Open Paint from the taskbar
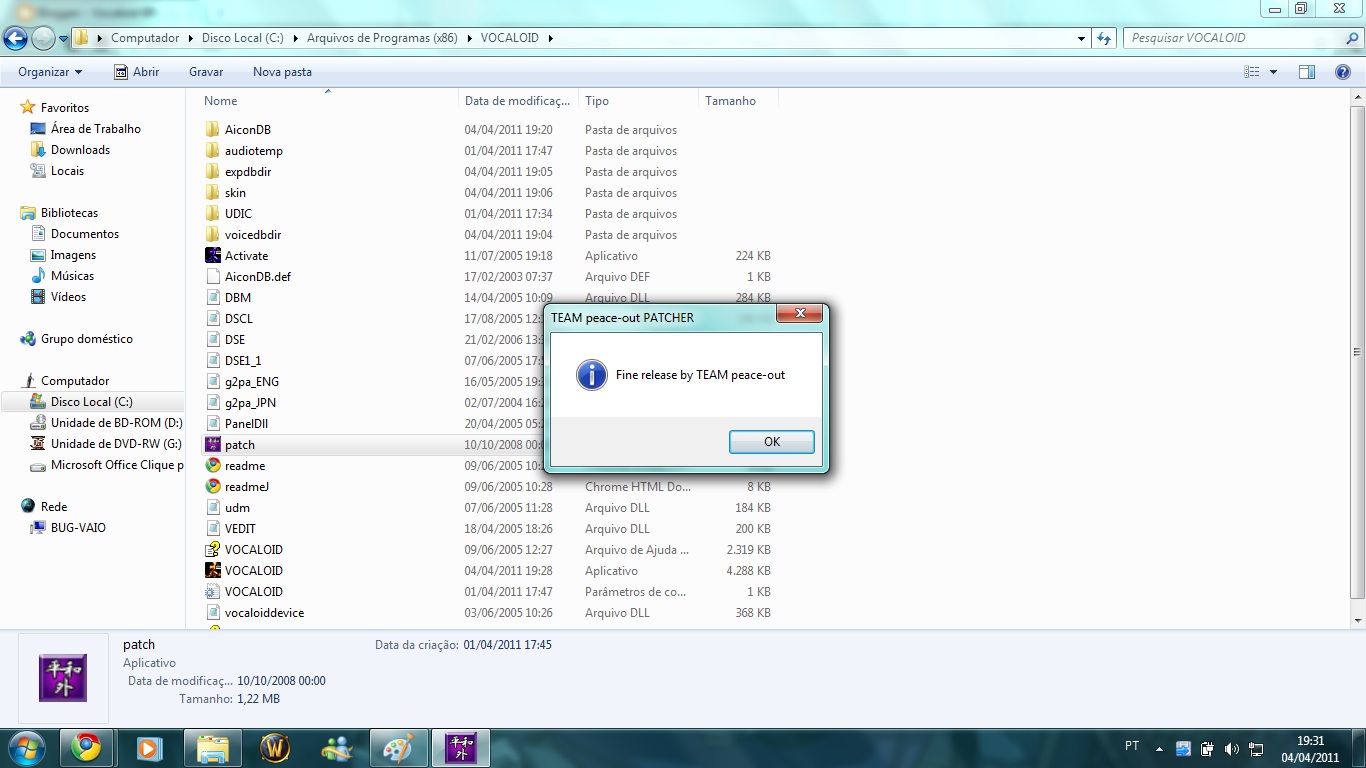This screenshot has width=1366, height=768. 399,747
